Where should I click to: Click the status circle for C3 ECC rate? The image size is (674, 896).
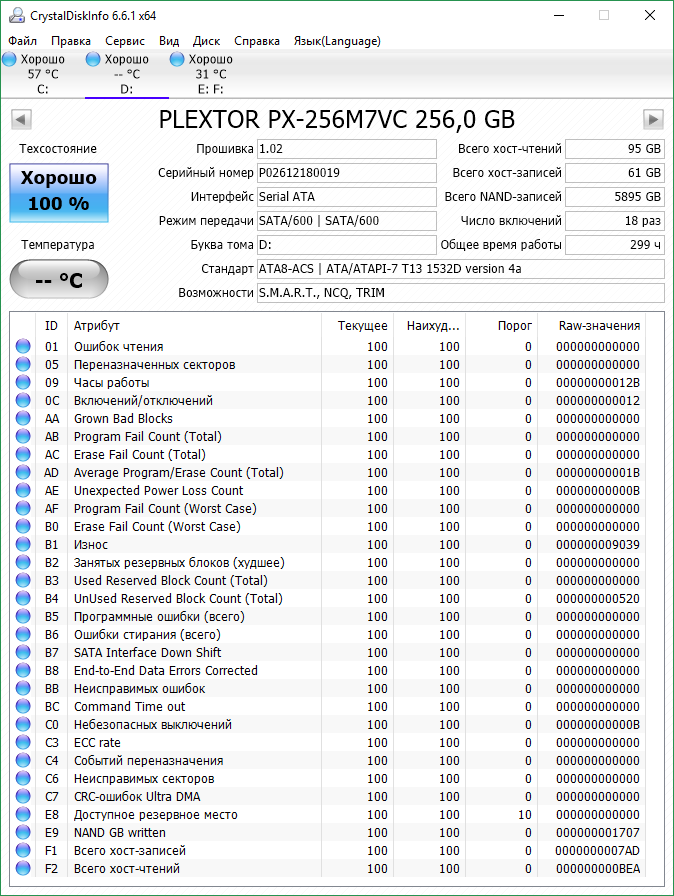(x=23, y=742)
